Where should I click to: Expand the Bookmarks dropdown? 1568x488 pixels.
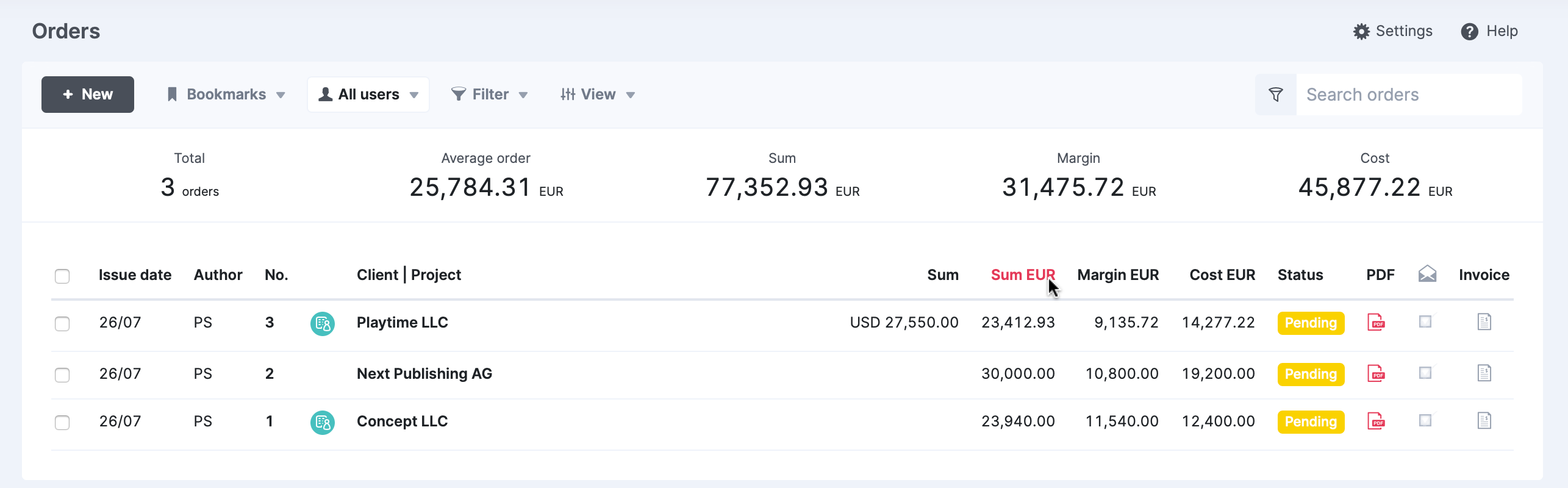pos(226,95)
